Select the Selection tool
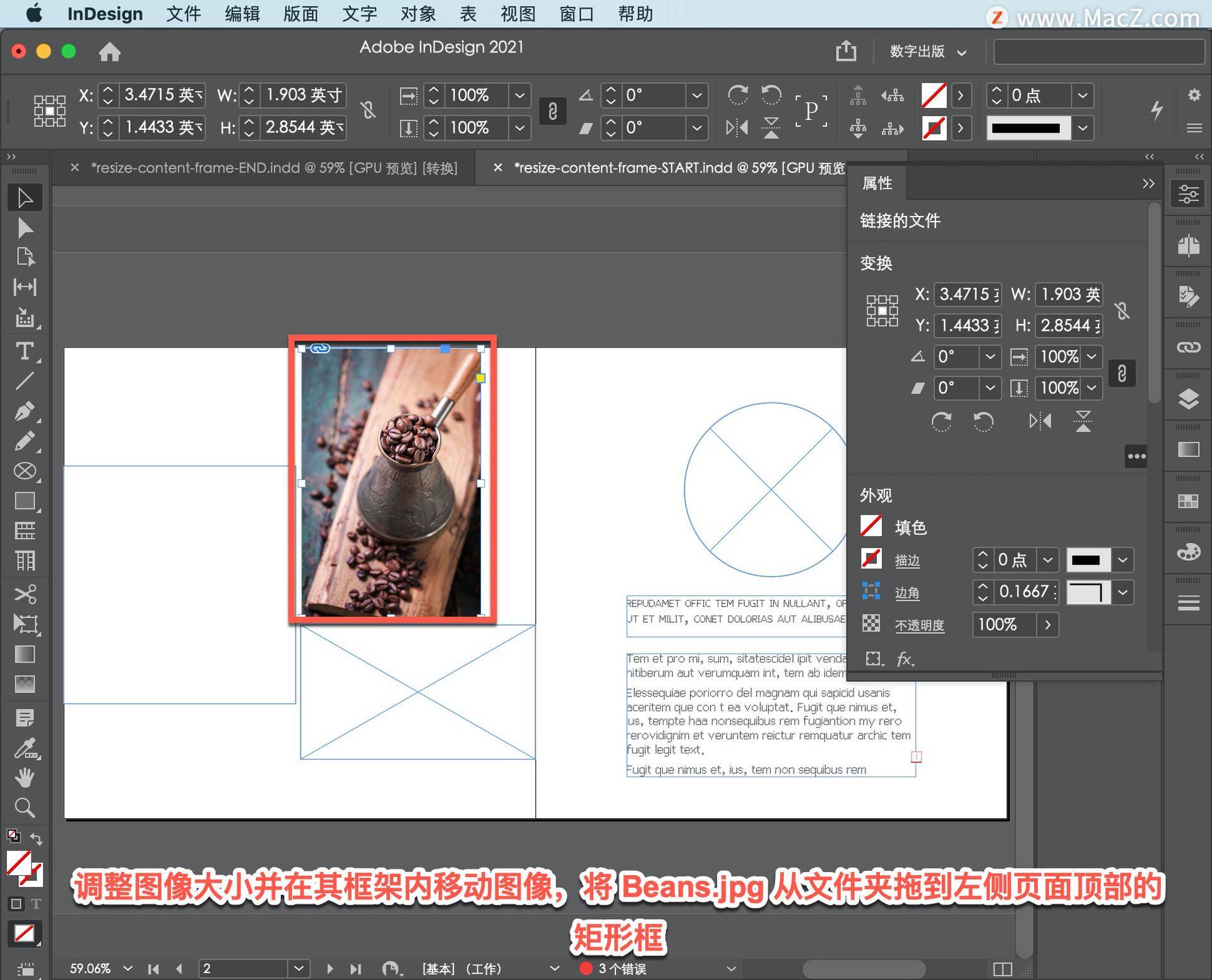The width and height of the screenshot is (1212, 980). coord(25,198)
